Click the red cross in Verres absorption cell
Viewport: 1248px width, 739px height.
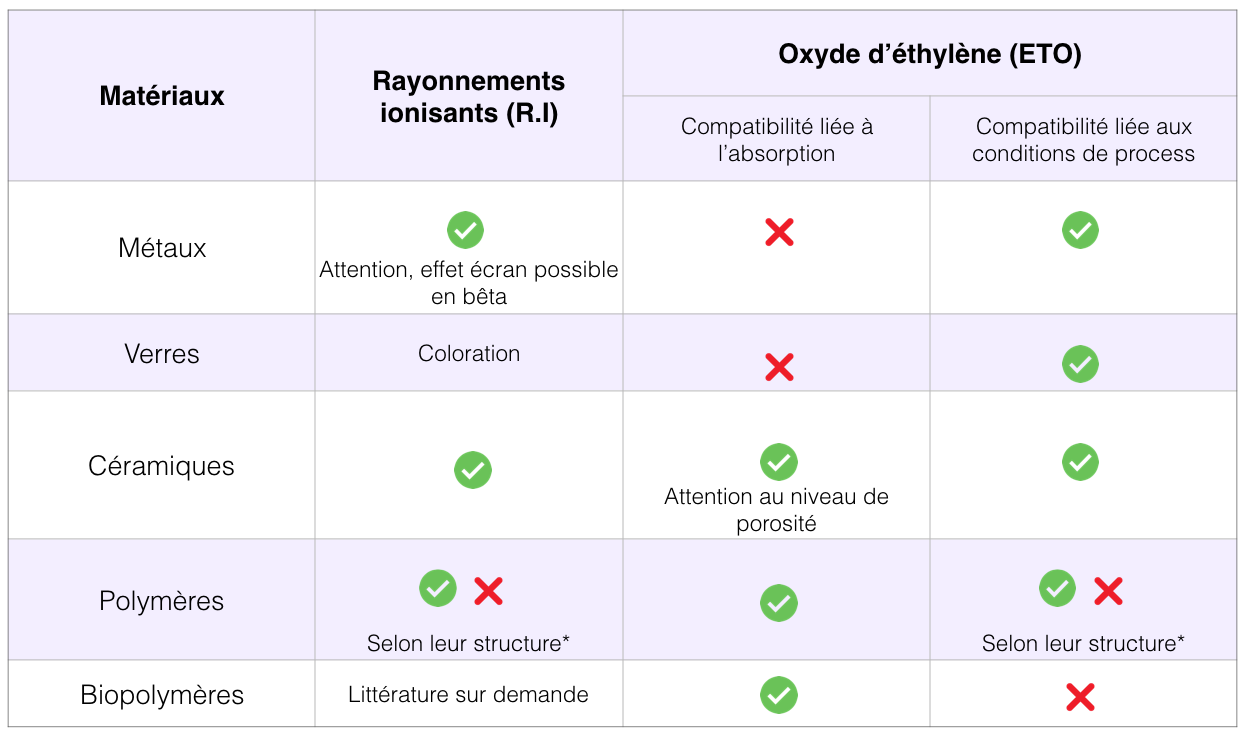(779, 367)
